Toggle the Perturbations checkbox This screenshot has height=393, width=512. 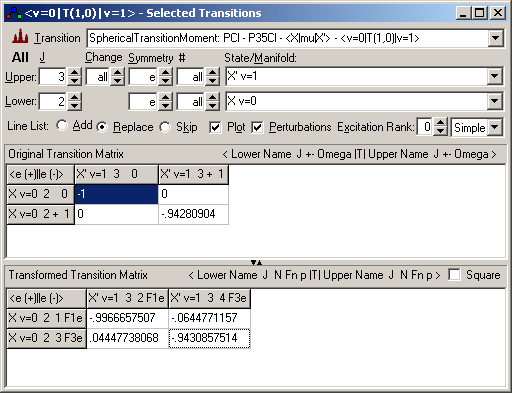tap(257, 127)
